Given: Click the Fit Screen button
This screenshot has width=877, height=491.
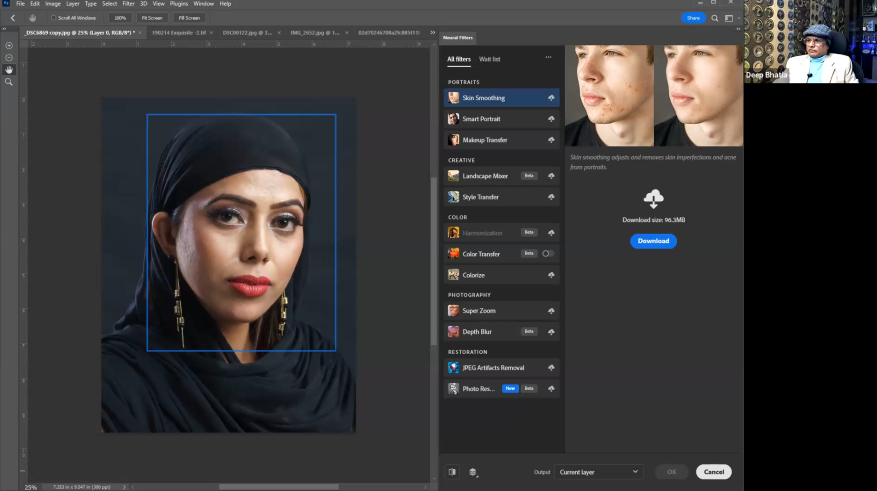Looking at the screenshot, I should (x=153, y=18).
